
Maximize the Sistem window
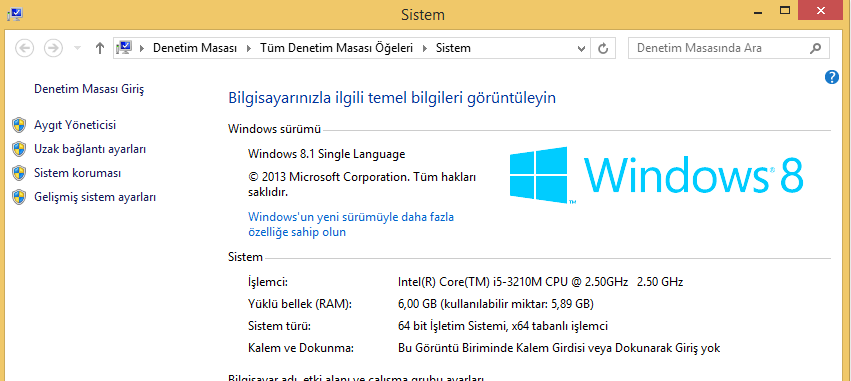pos(784,10)
